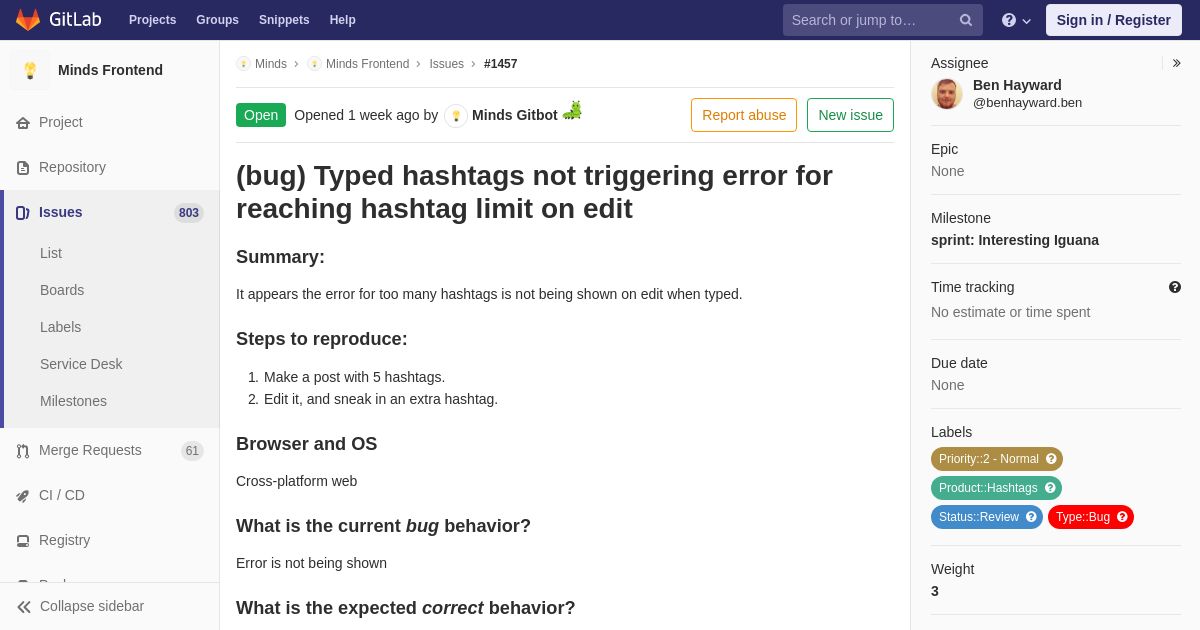Image resolution: width=1200 pixels, height=630 pixels.
Task: Click the Issues count badge 803
Action: click(189, 213)
